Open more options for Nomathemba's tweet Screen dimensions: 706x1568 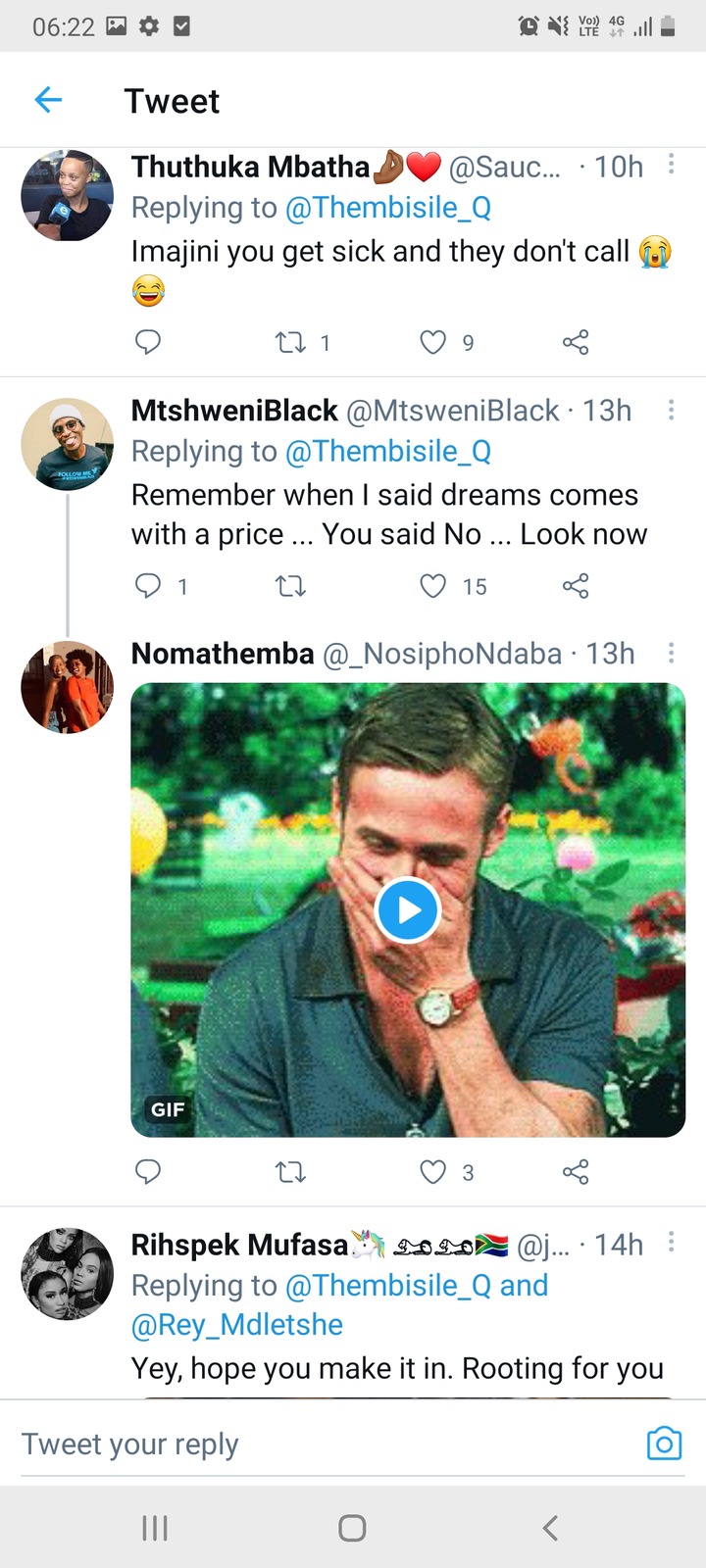672,653
